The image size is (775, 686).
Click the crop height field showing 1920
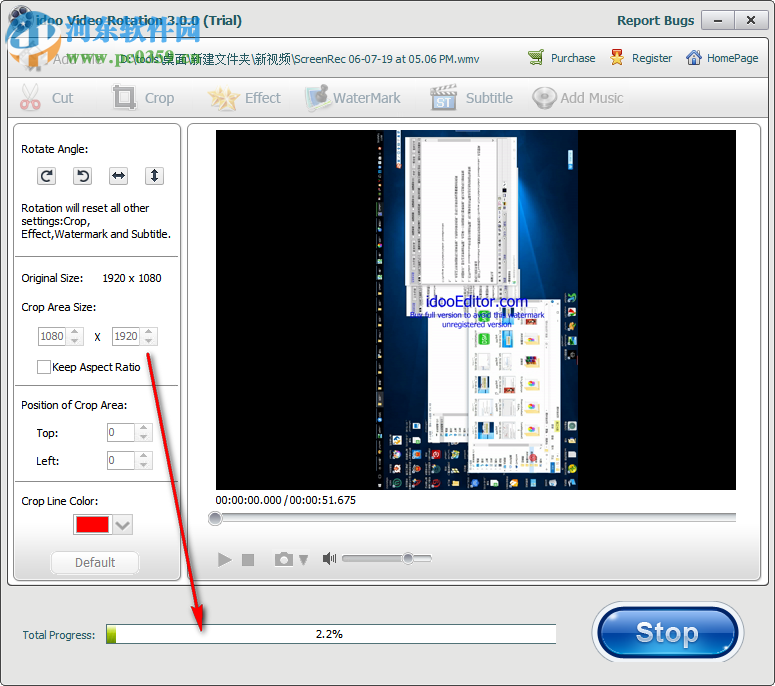(x=126, y=336)
